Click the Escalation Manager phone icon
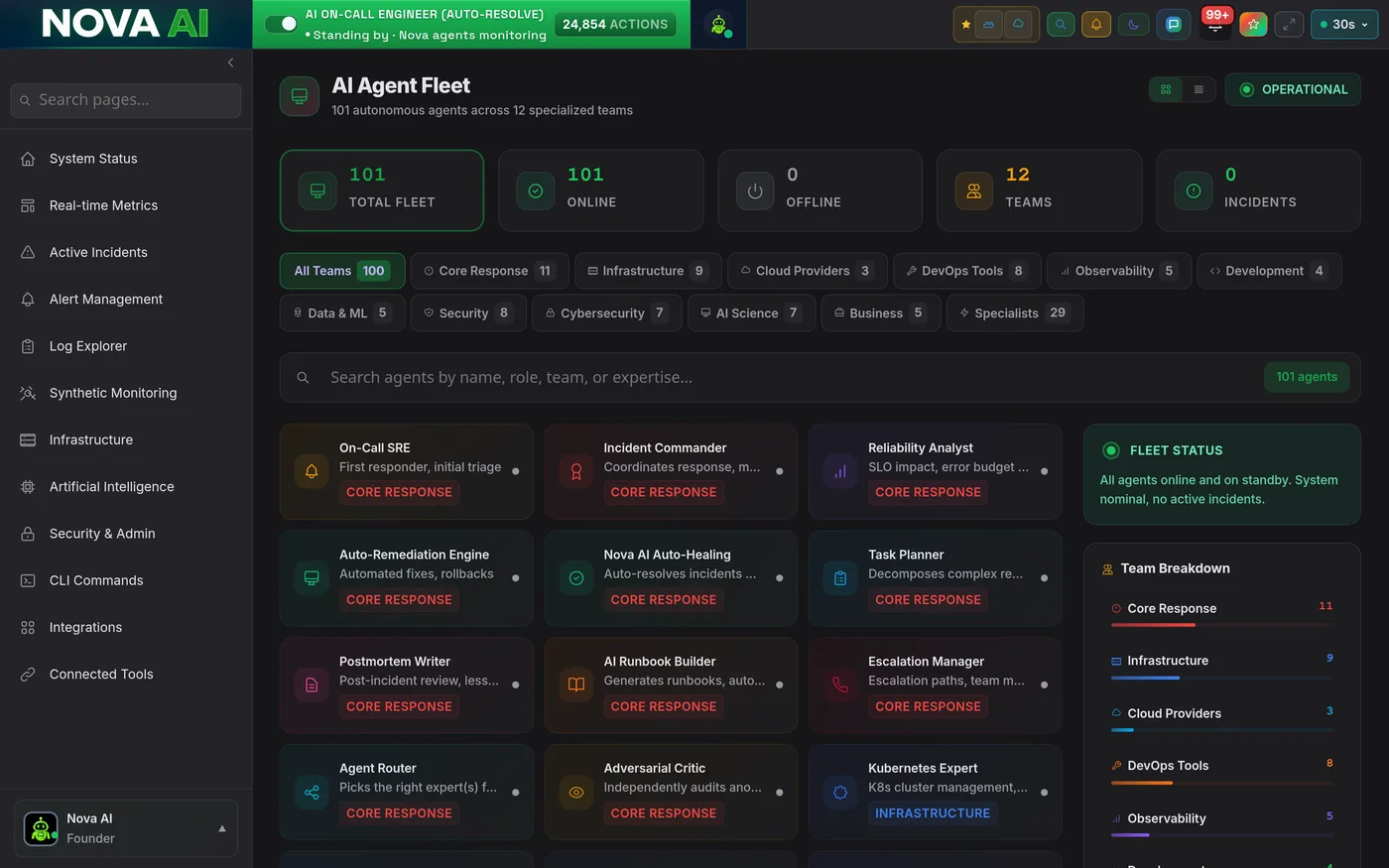 [x=840, y=684]
